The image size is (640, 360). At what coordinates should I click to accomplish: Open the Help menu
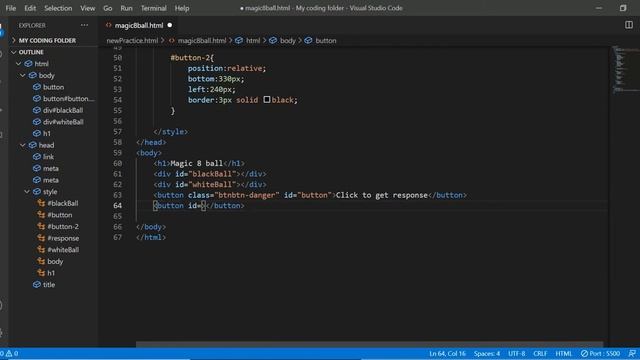coord(182,8)
